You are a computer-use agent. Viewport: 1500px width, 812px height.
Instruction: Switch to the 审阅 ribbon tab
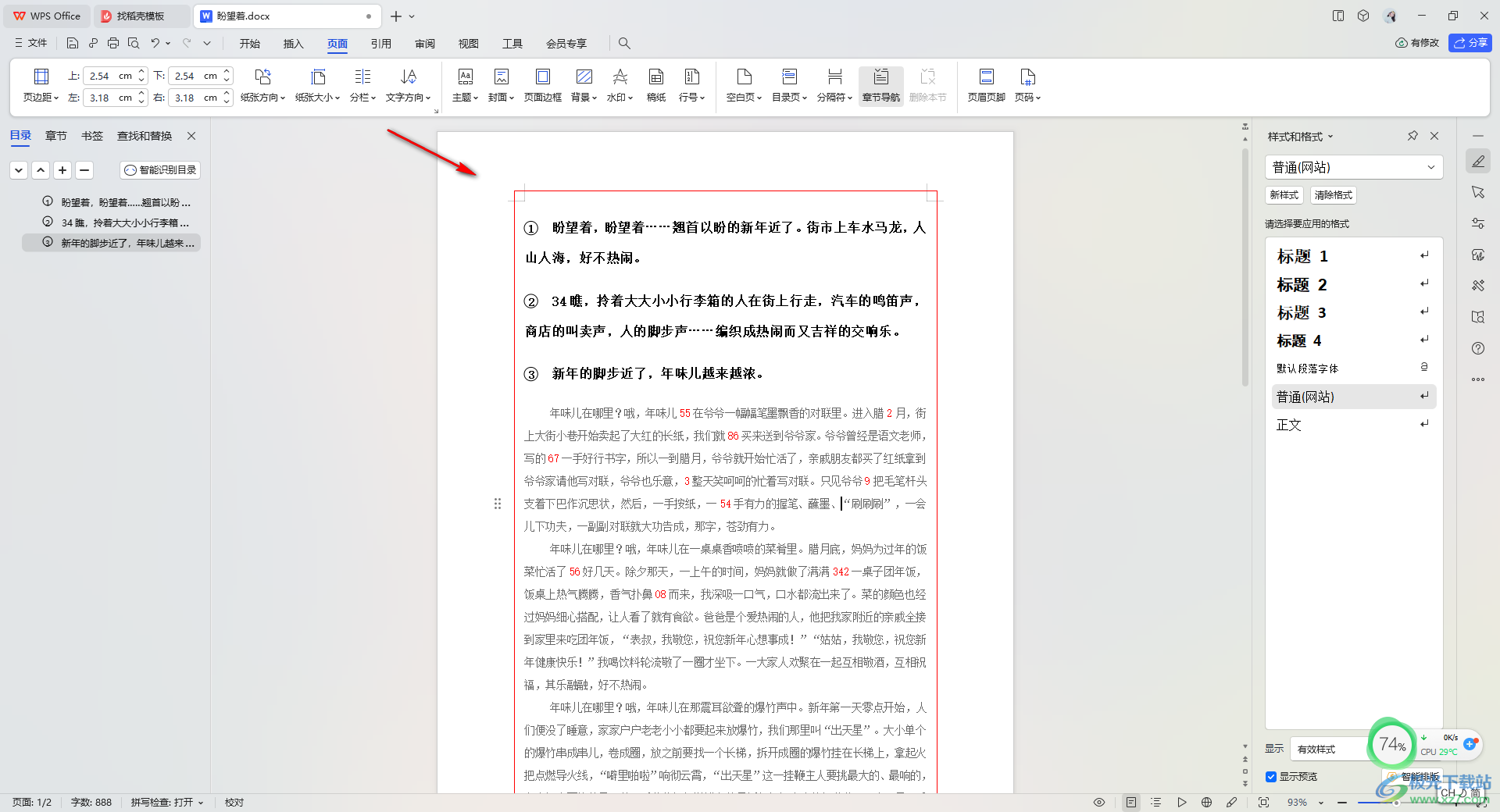(425, 44)
